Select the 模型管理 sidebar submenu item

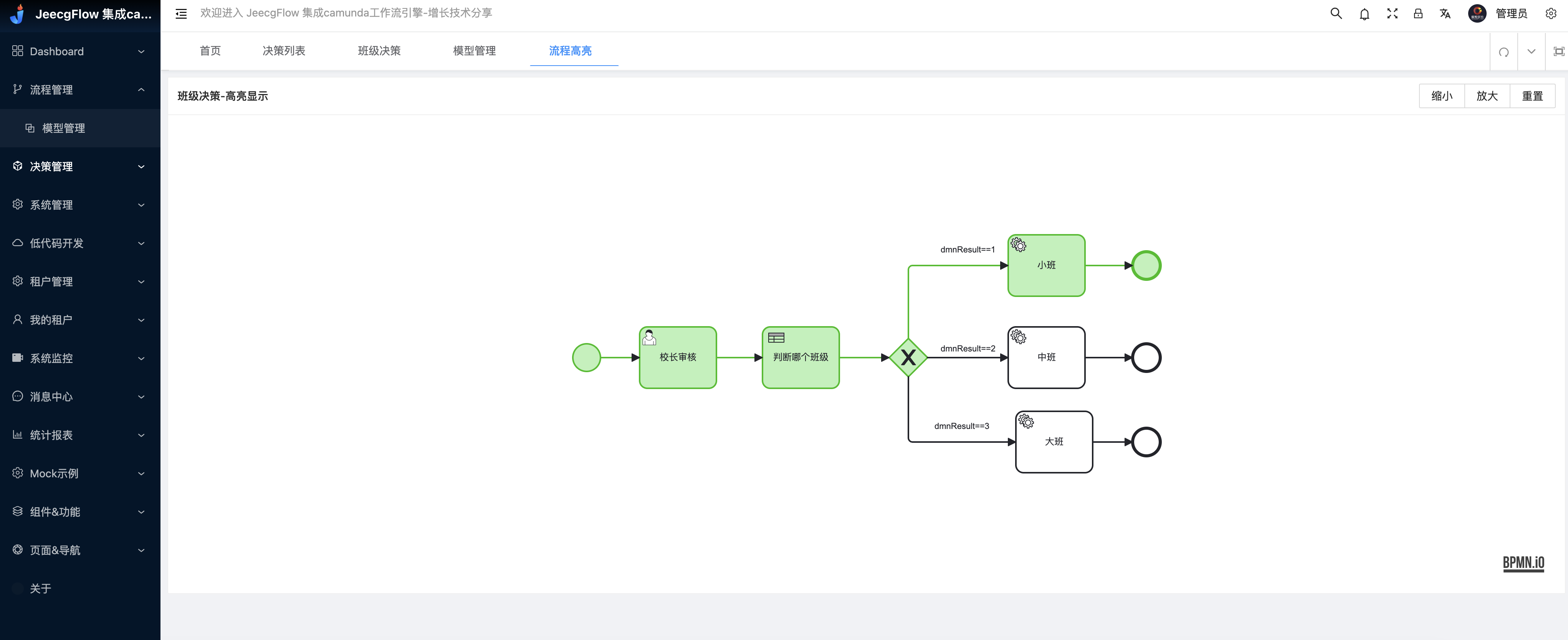click(x=63, y=129)
